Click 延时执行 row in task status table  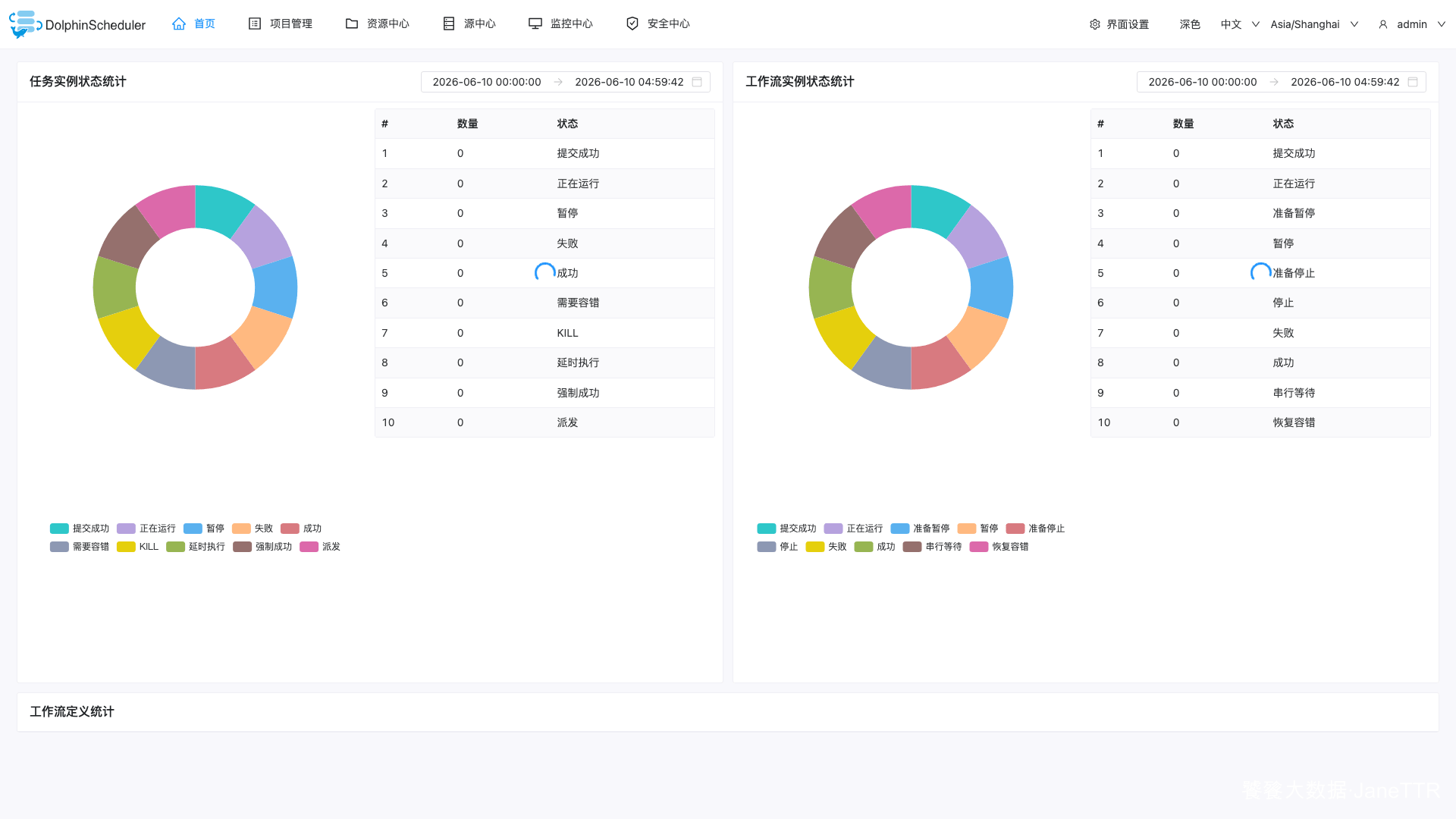pos(544,362)
